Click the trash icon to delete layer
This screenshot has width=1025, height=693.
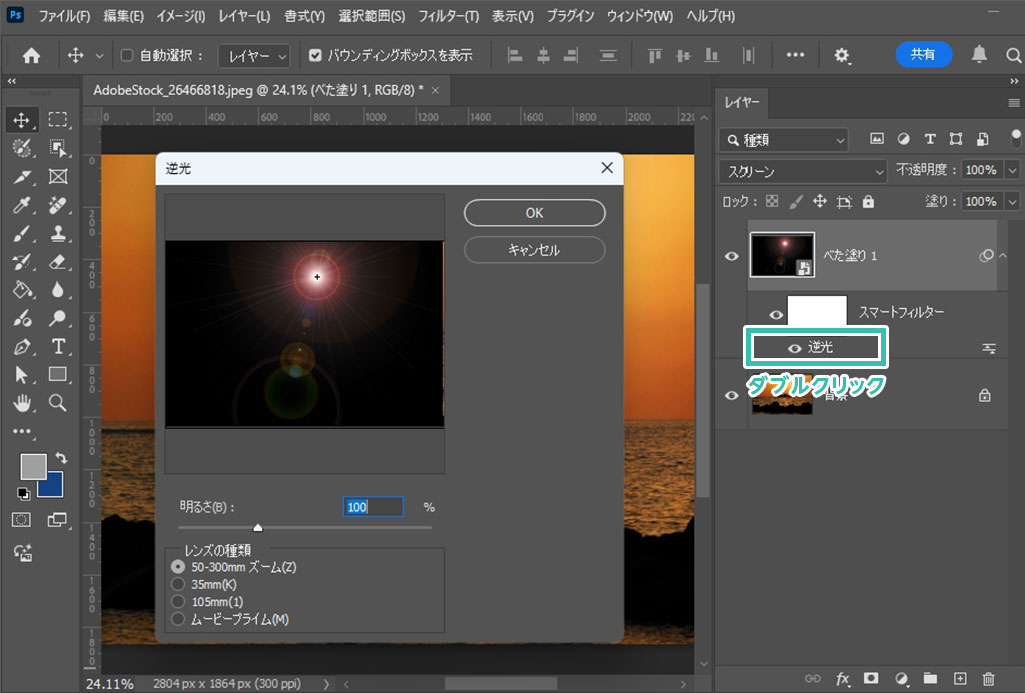[989, 679]
